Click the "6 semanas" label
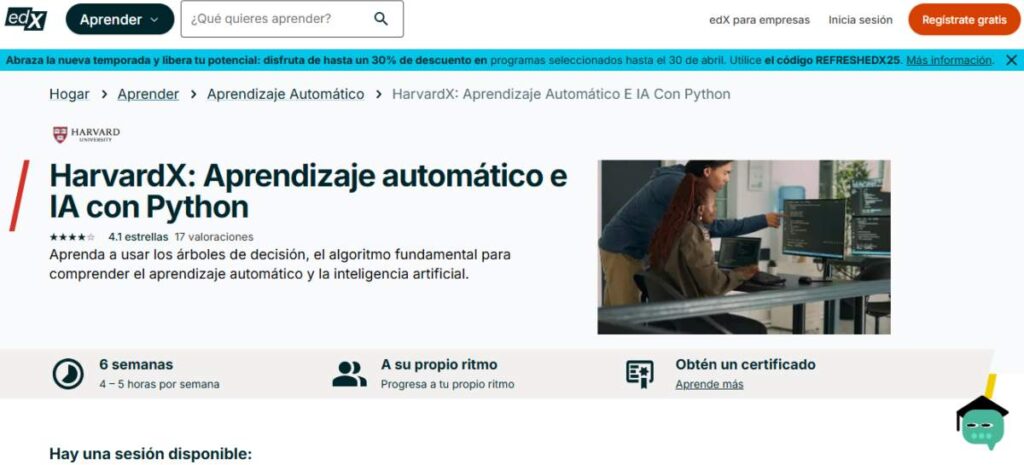1024x465 pixels. point(136,364)
